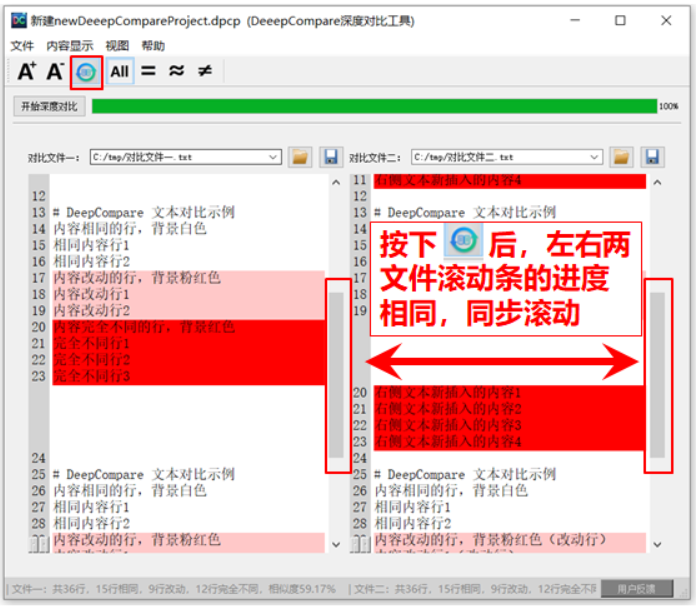This screenshot has width=696, height=606.
Task: Show only identical lines with = filter
Action: tap(148, 71)
